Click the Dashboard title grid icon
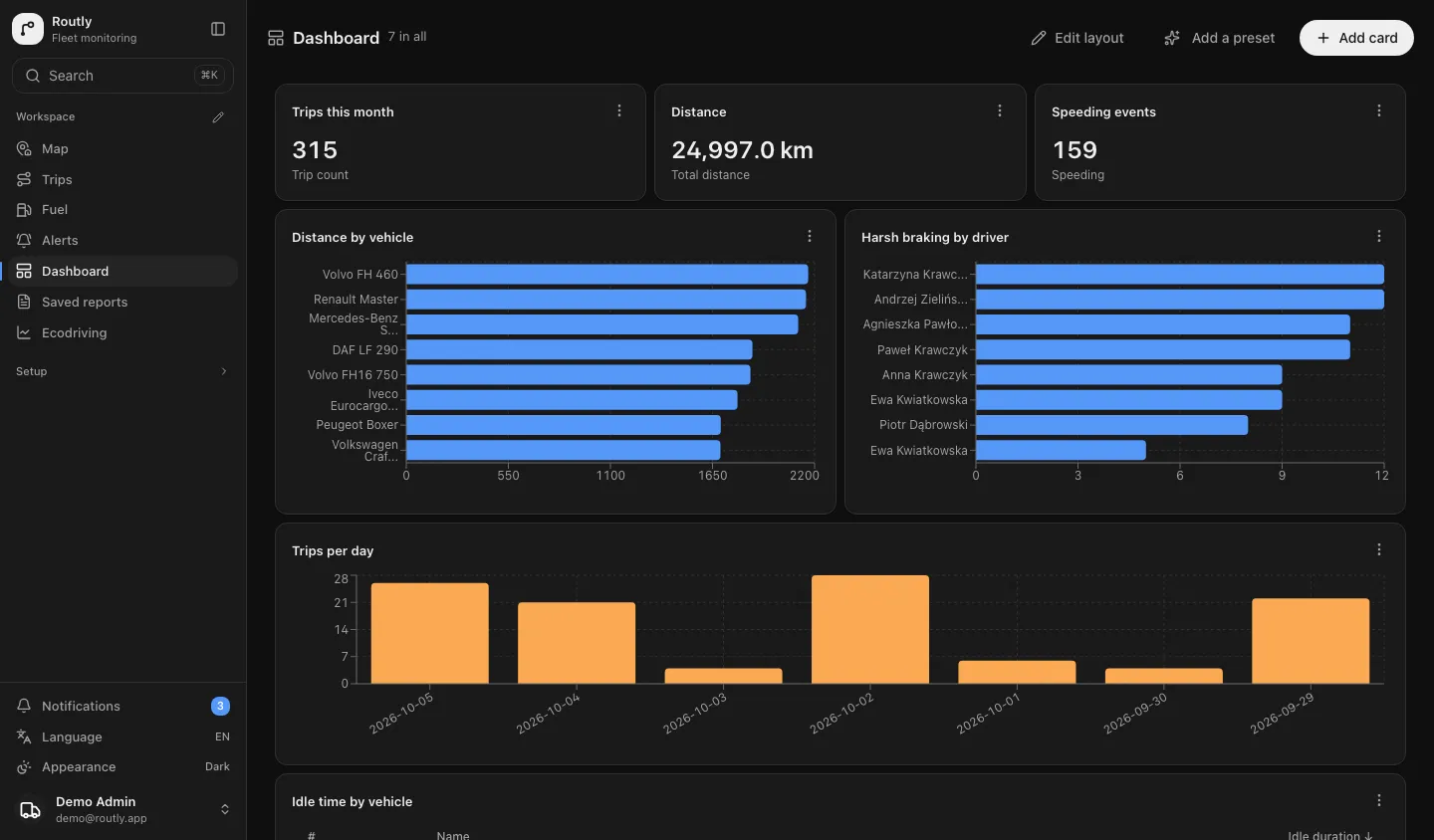This screenshot has height=840, width=1434. point(276,38)
